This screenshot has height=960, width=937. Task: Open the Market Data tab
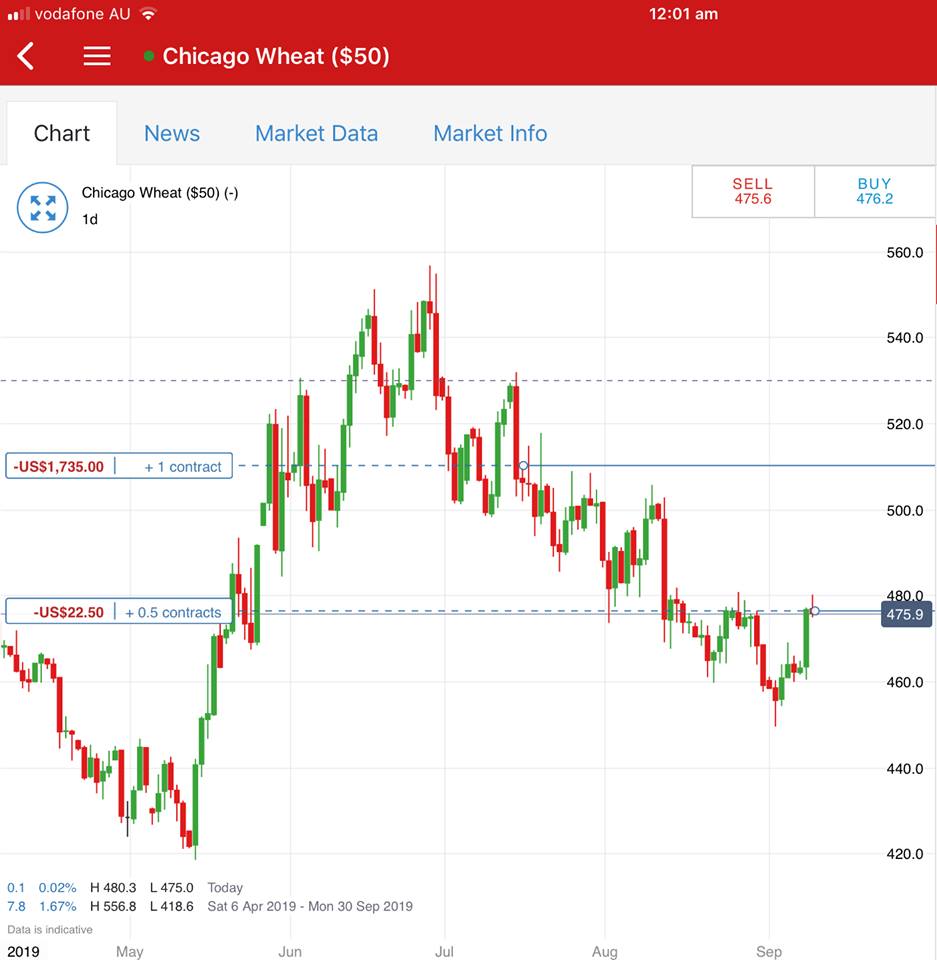point(316,133)
